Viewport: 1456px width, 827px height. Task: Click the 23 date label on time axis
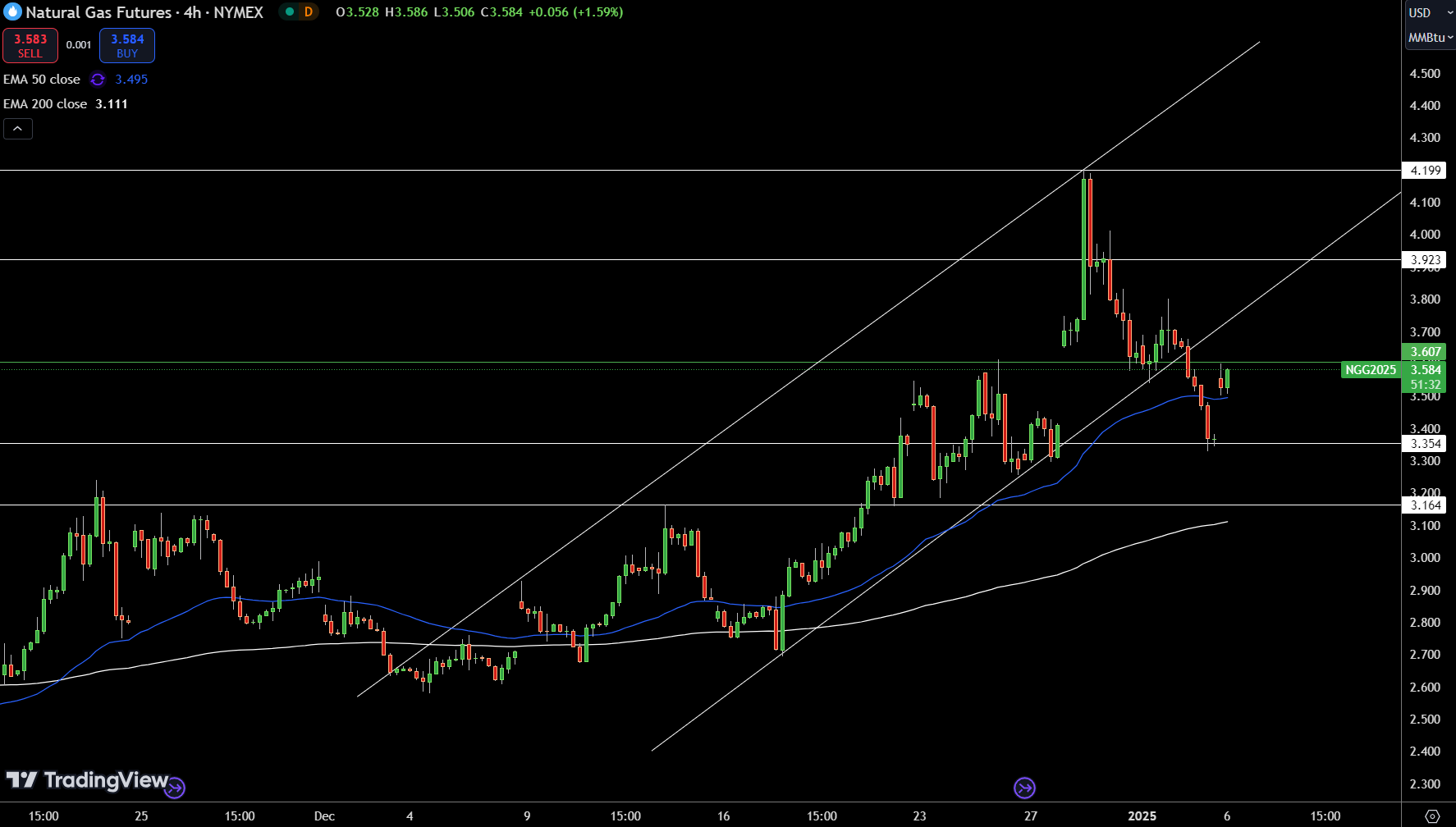click(919, 816)
